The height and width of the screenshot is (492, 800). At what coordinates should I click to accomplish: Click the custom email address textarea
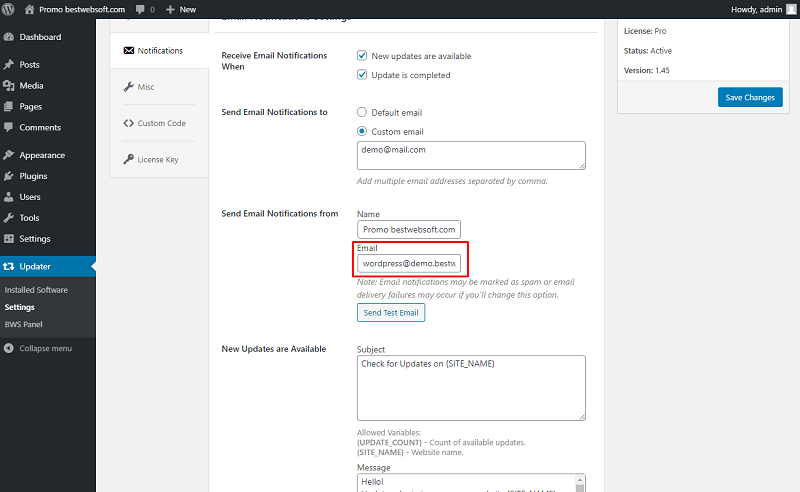click(x=471, y=155)
